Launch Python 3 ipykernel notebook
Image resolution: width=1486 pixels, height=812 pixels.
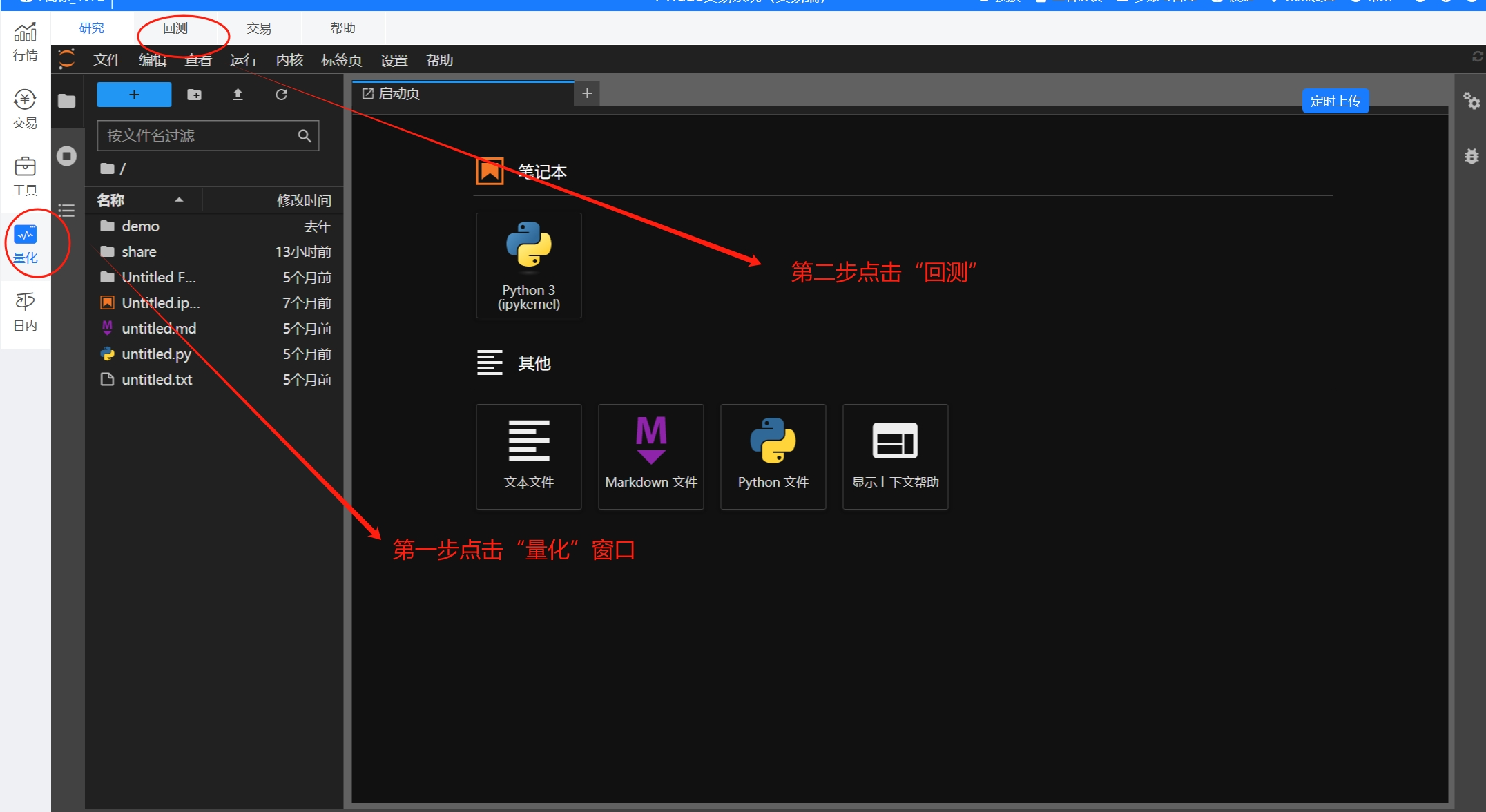click(x=528, y=265)
